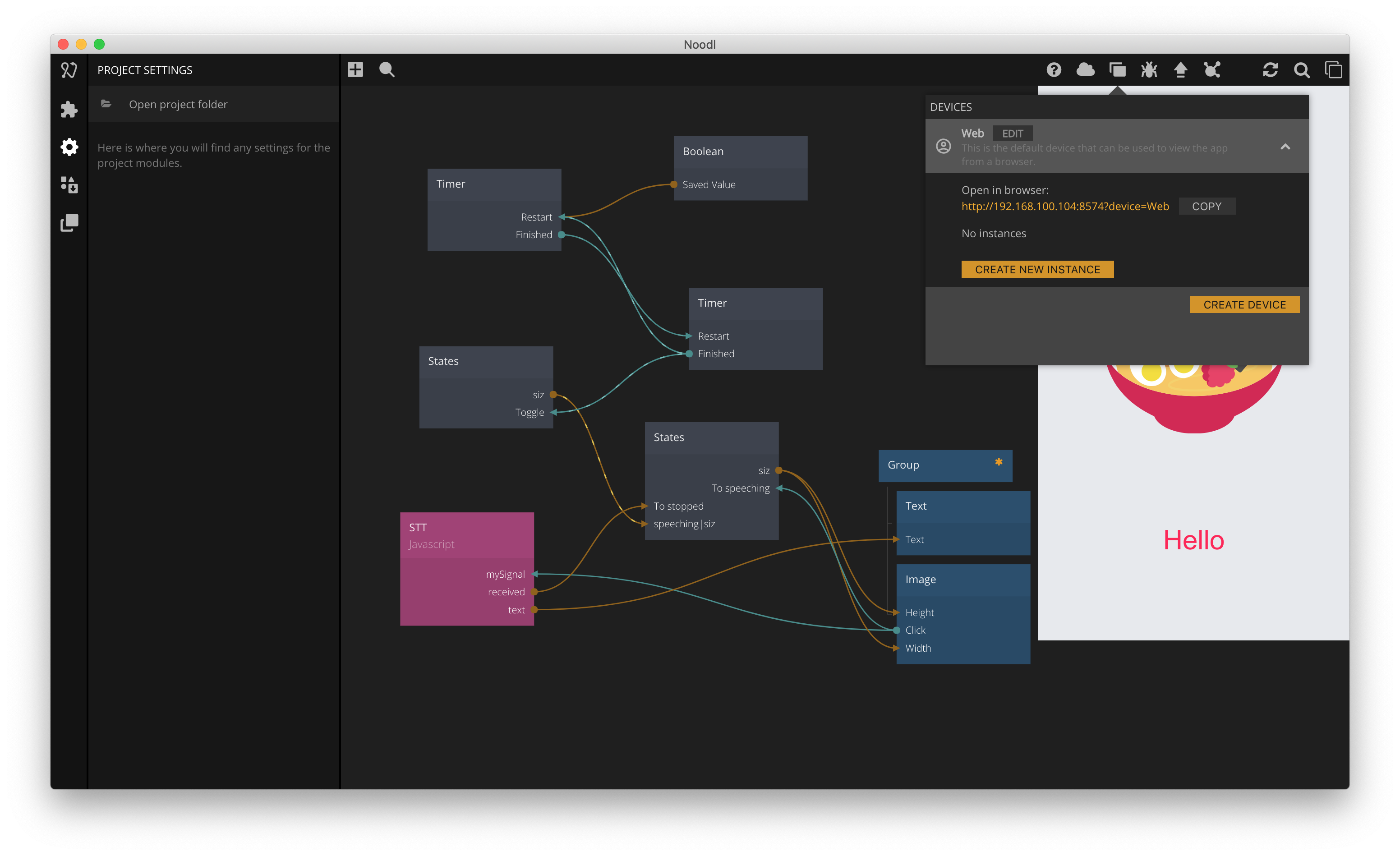Viewport: 1400px width, 856px height.
Task: Select the project settings gear icon
Action: point(69,147)
